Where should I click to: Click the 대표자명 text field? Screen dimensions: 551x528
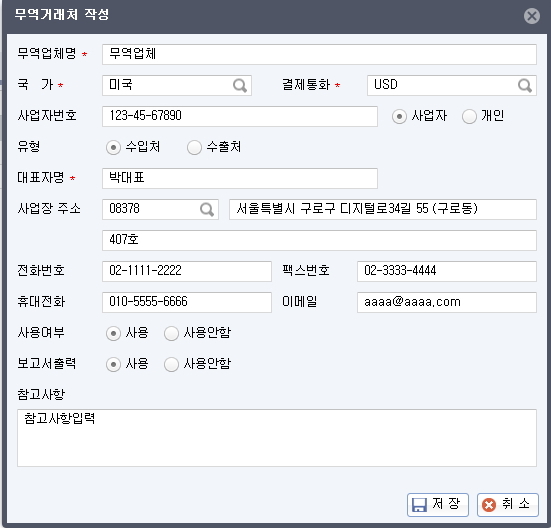coord(240,178)
